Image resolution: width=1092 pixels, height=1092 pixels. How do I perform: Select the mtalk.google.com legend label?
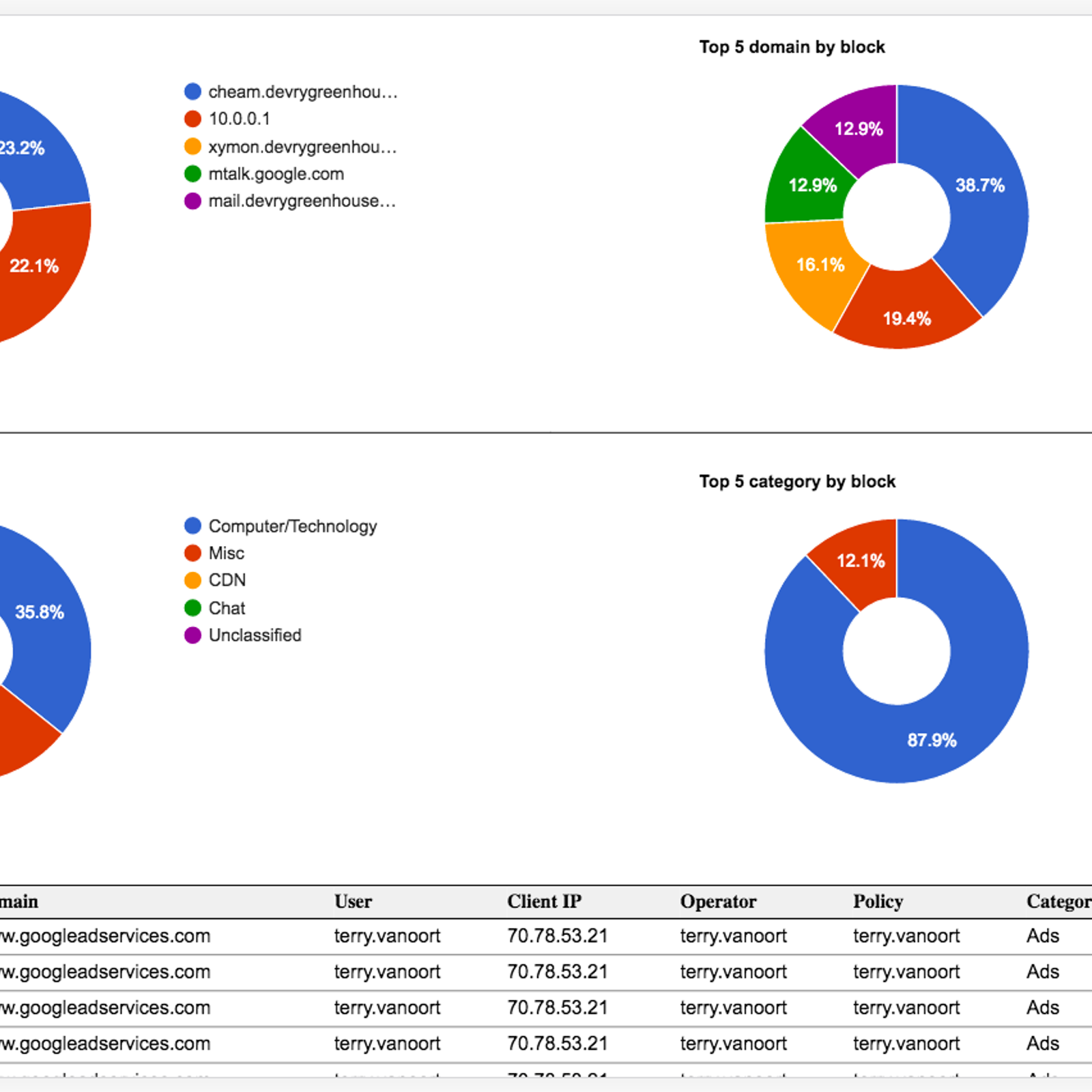(276, 174)
